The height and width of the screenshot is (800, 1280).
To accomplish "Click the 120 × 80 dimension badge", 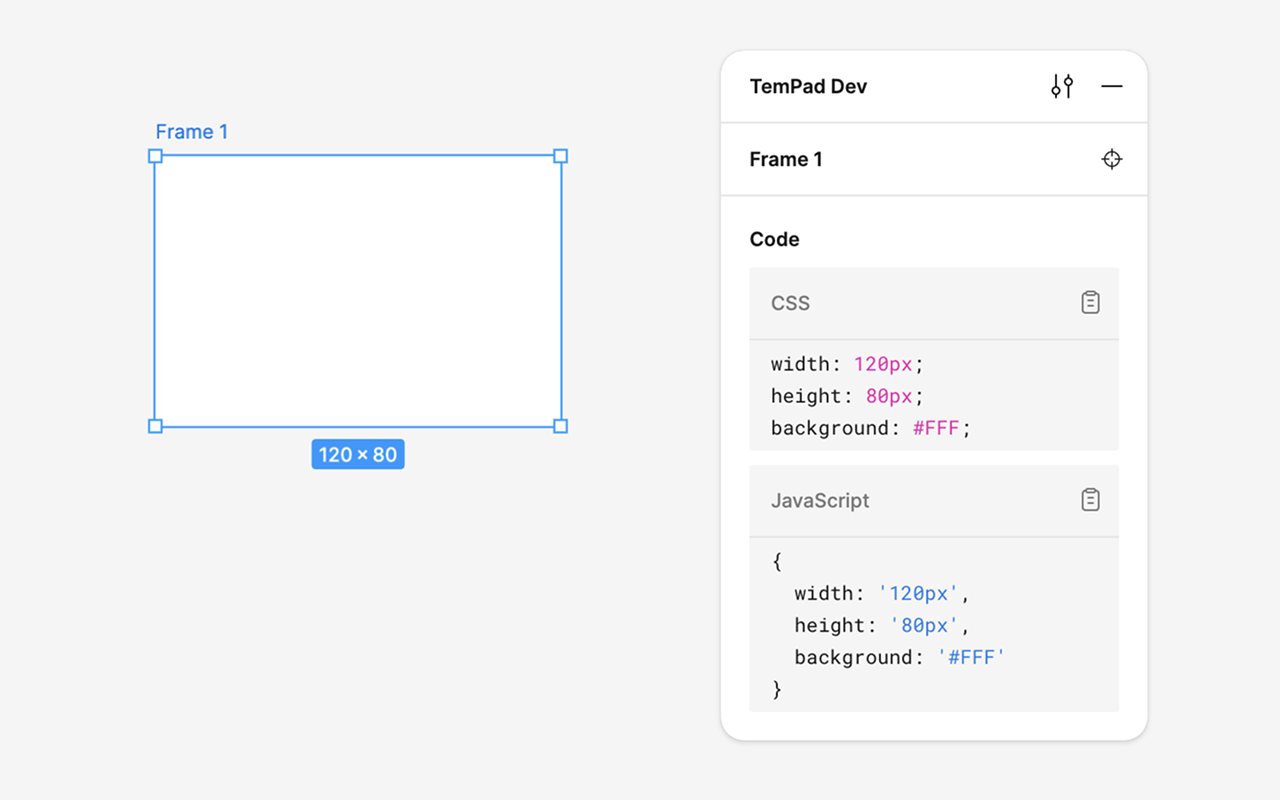I will tap(358, 454).
